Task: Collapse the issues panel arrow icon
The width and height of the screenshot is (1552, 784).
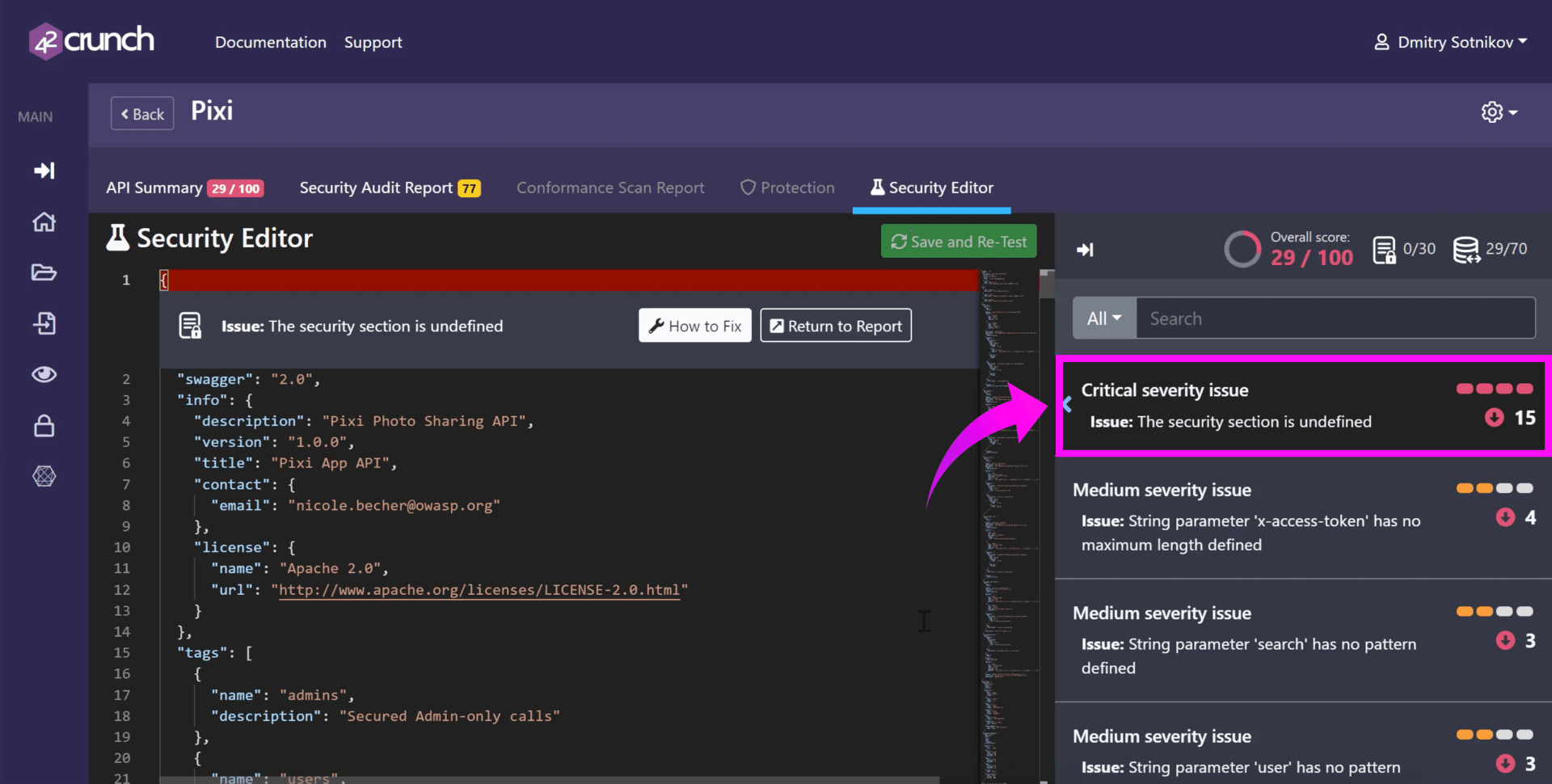Action: 1085,250
